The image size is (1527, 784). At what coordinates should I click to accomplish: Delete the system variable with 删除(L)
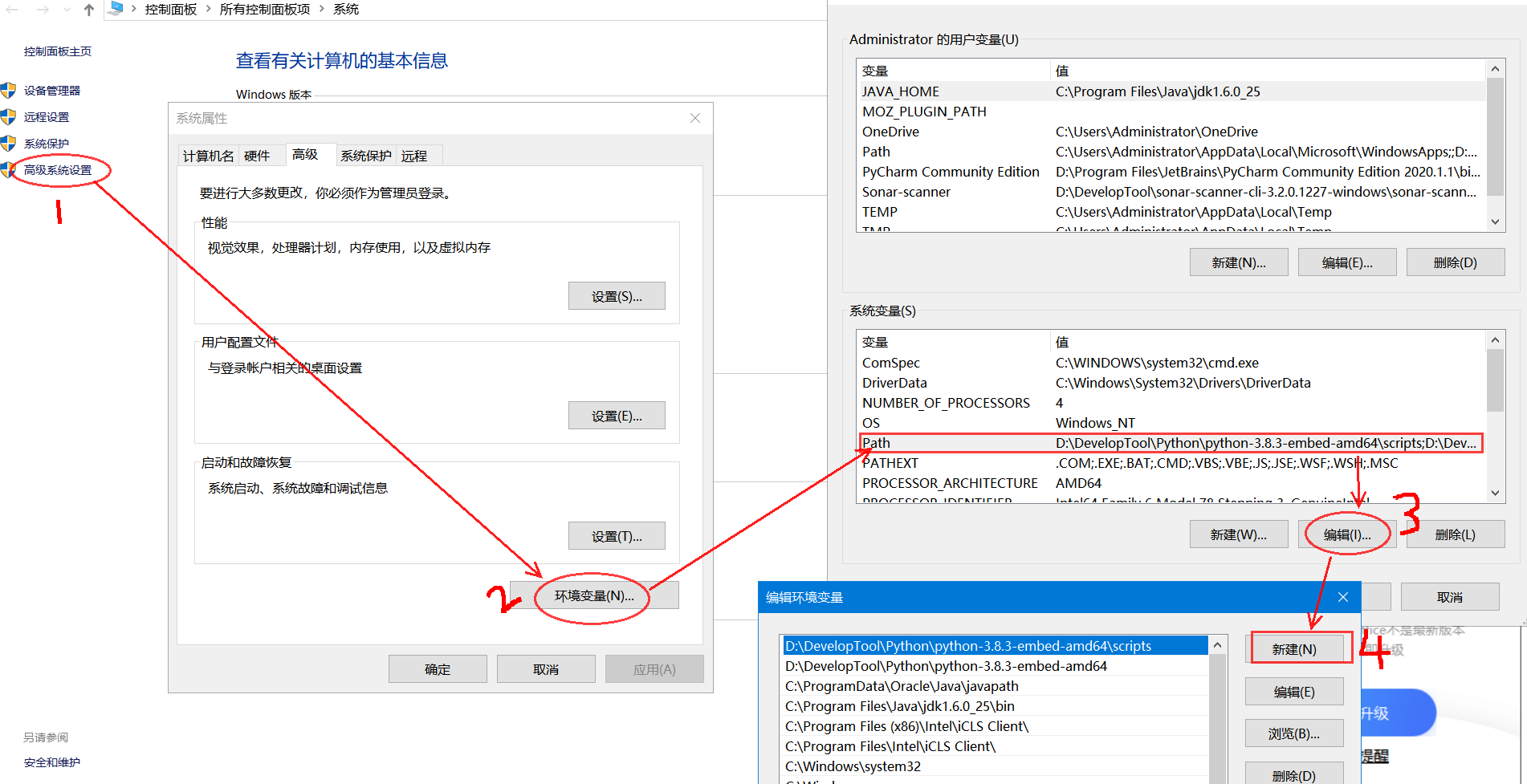point(1456,534)
